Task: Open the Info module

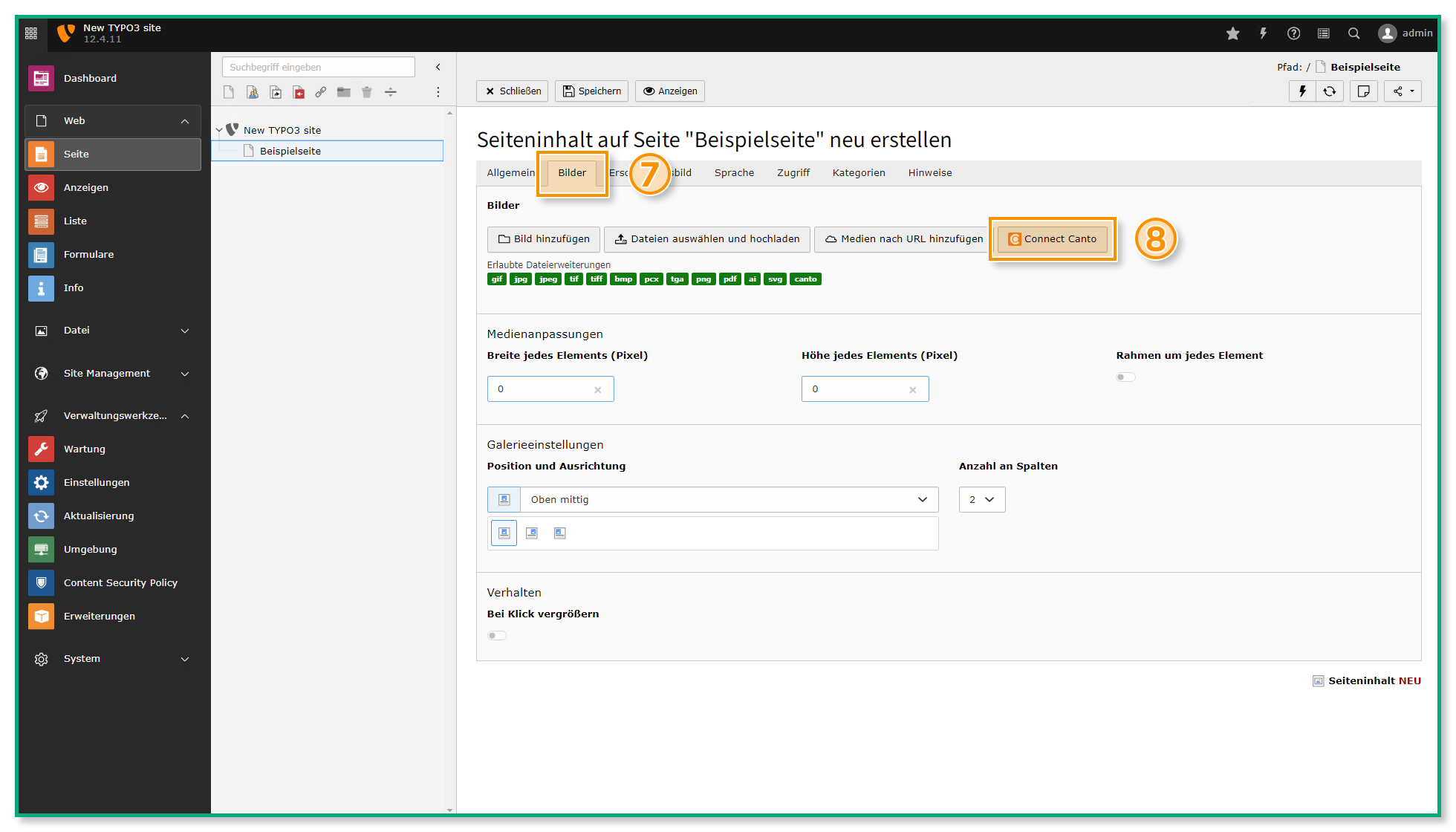Action: click(x=113, y=287)
